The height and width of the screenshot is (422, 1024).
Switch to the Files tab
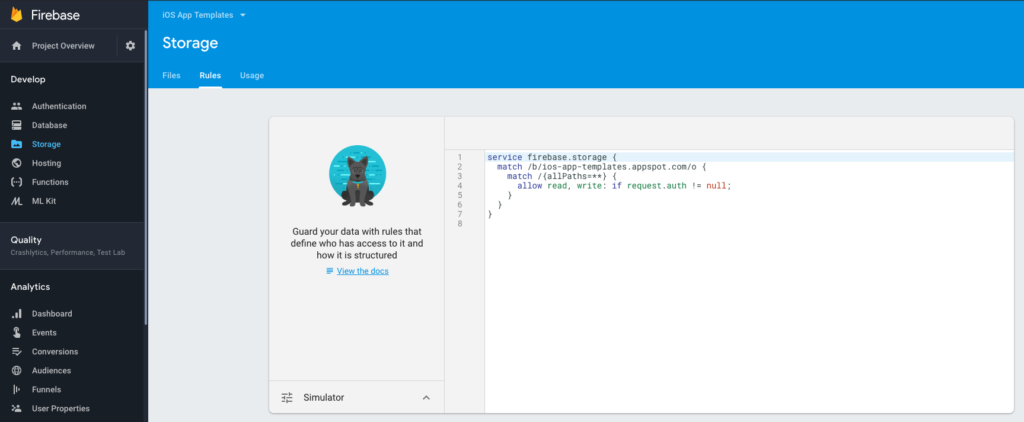171,75
